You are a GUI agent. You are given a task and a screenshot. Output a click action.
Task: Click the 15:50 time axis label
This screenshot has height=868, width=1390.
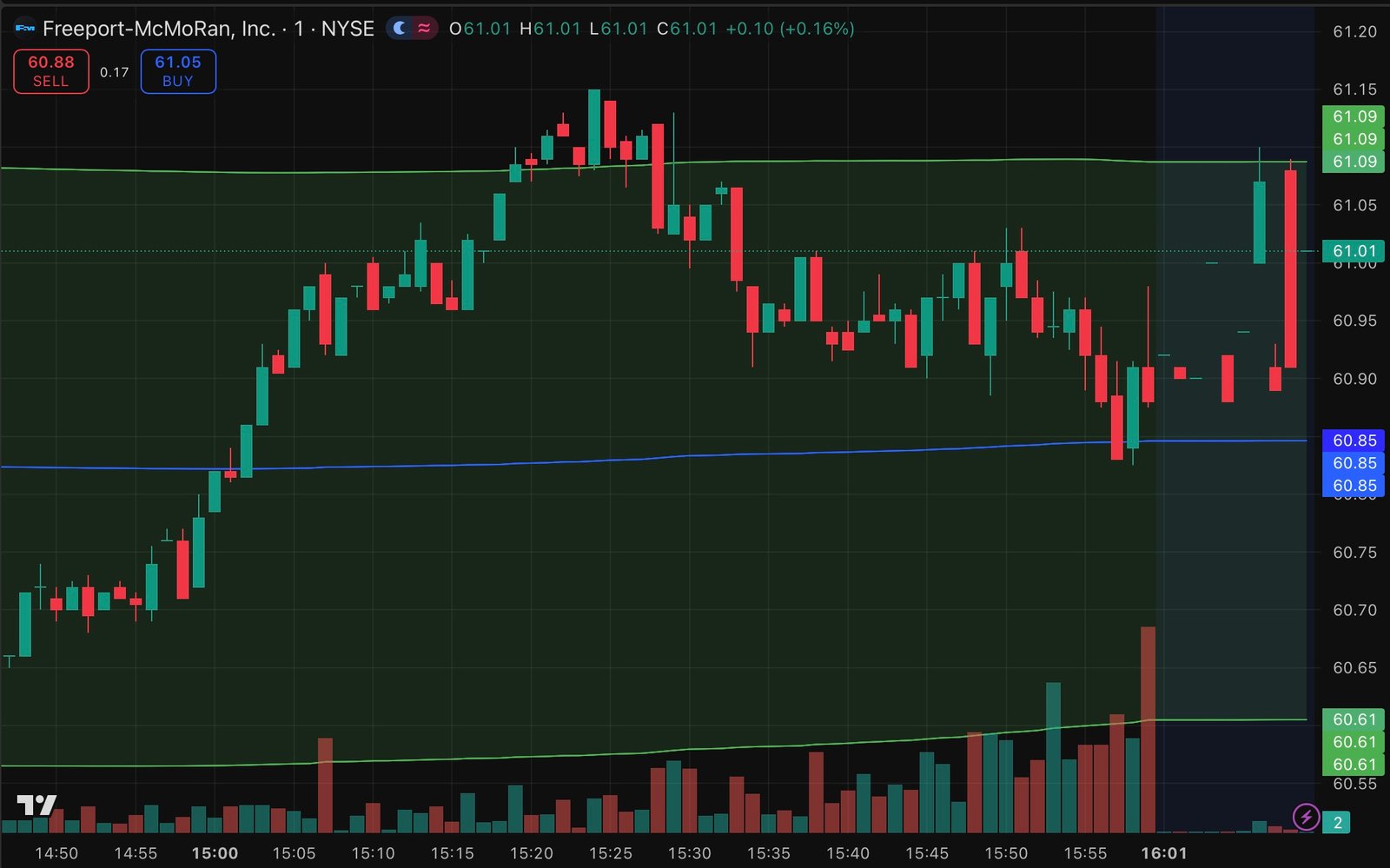[x=1006, y=853]
